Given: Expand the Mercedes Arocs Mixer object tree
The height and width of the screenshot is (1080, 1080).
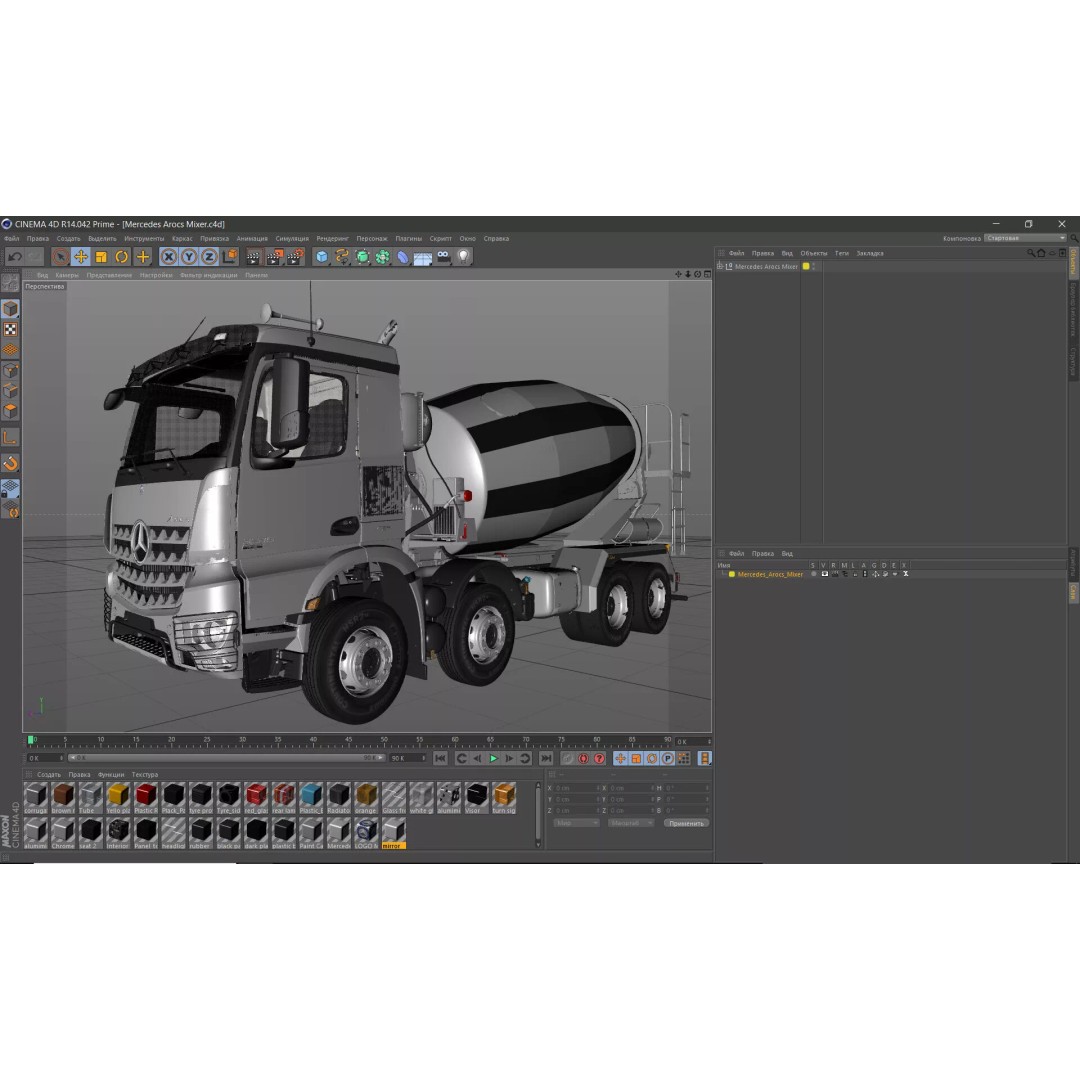Looking at the screenshot, I should pos(720,266).
